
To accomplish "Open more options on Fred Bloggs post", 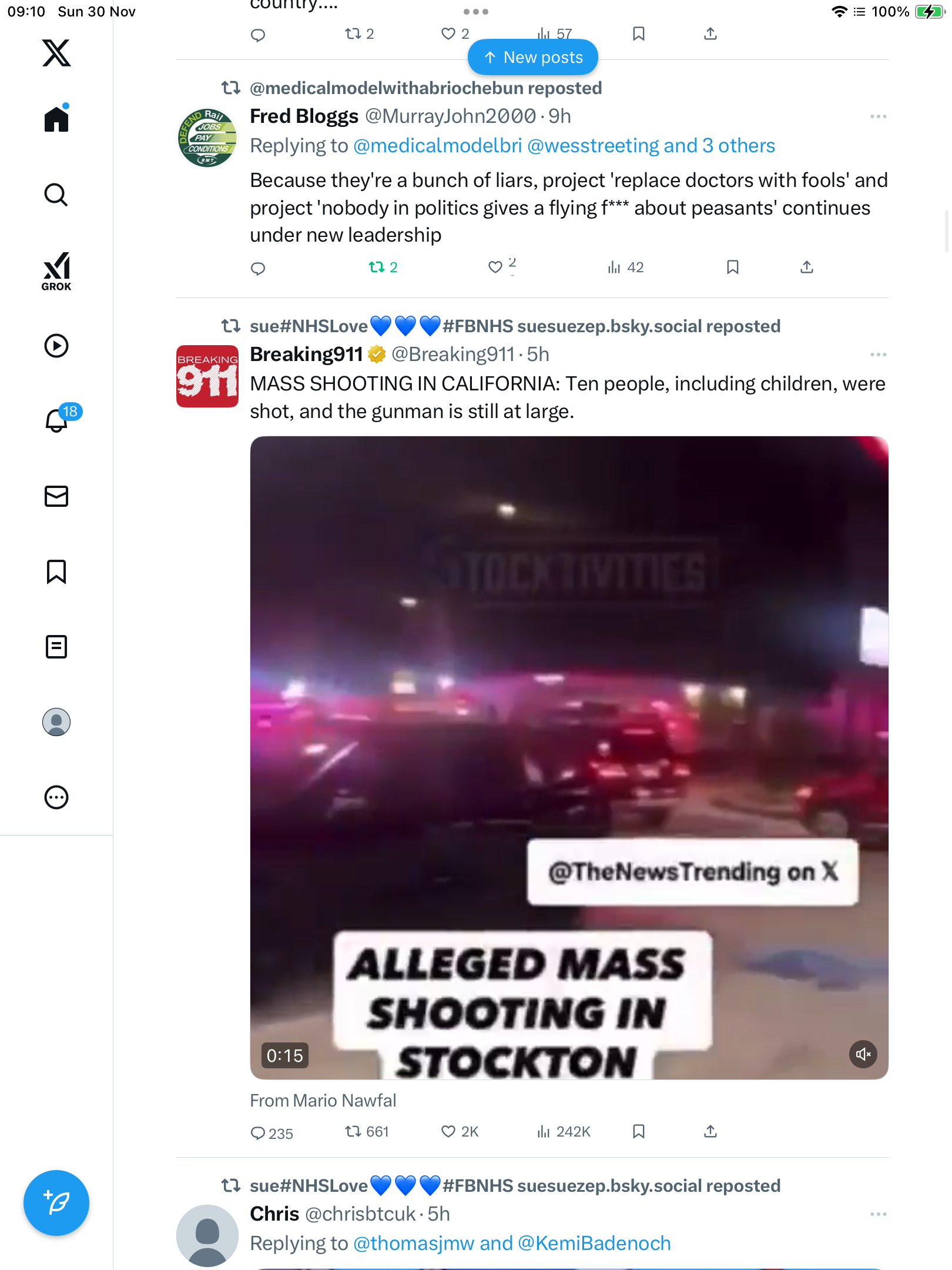I will 878,116.
